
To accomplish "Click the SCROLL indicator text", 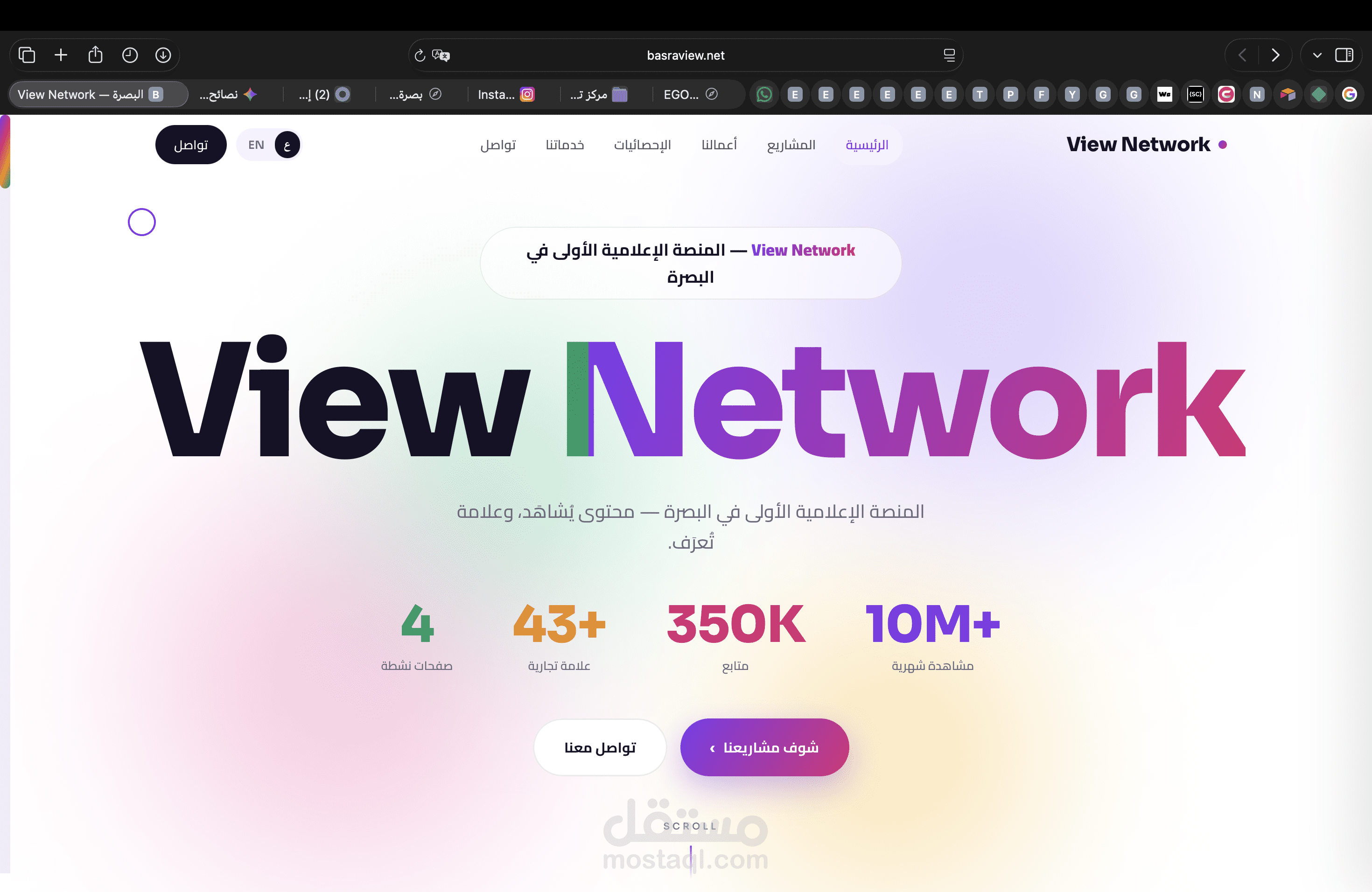I will tap(690, 826).
